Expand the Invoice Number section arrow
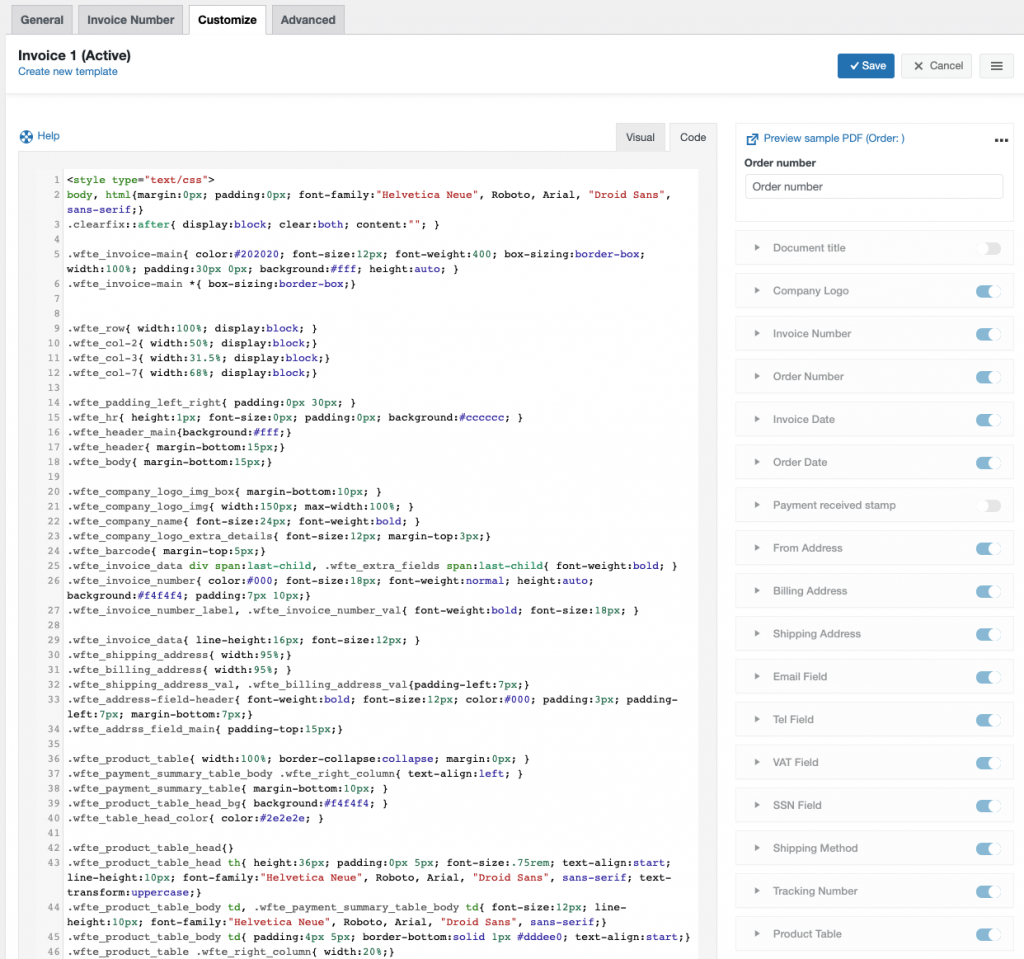 [x=757, y=333]
